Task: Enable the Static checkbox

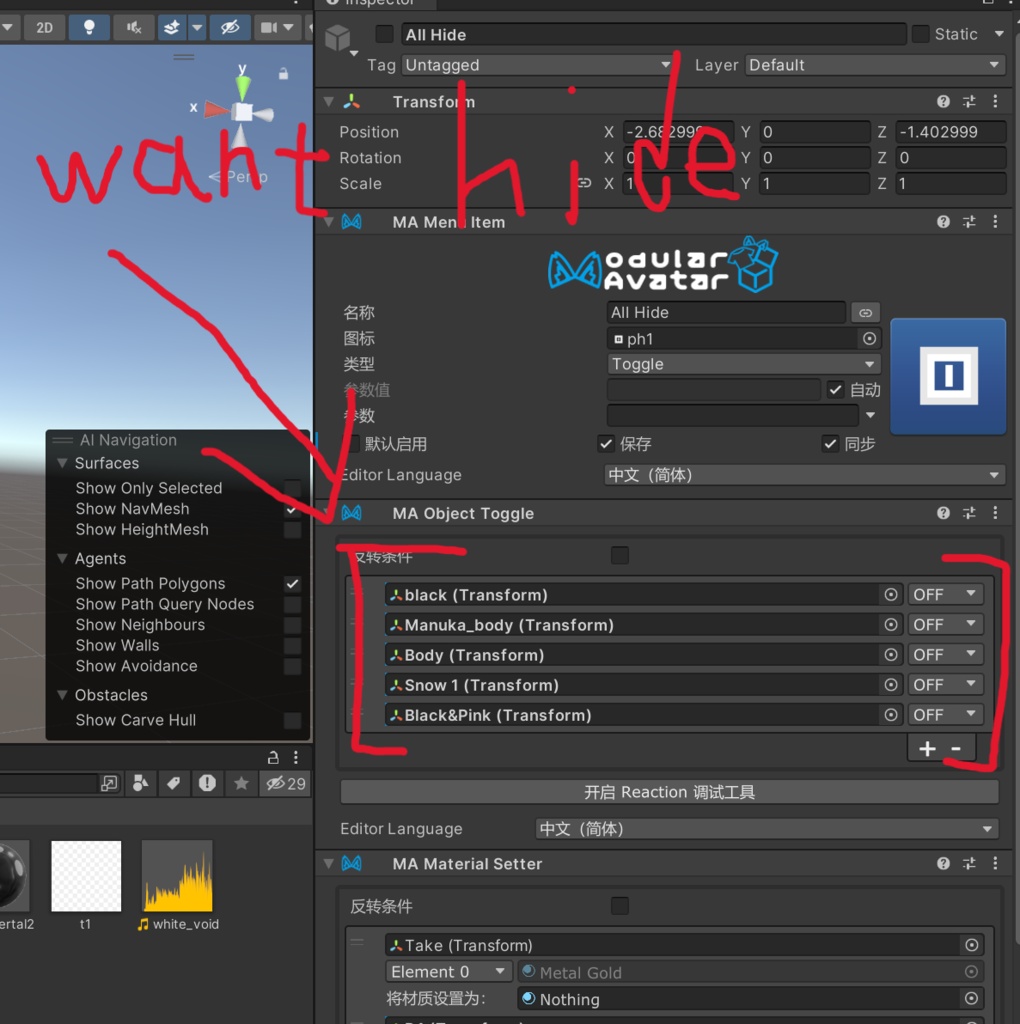Action: pos(920,33)
